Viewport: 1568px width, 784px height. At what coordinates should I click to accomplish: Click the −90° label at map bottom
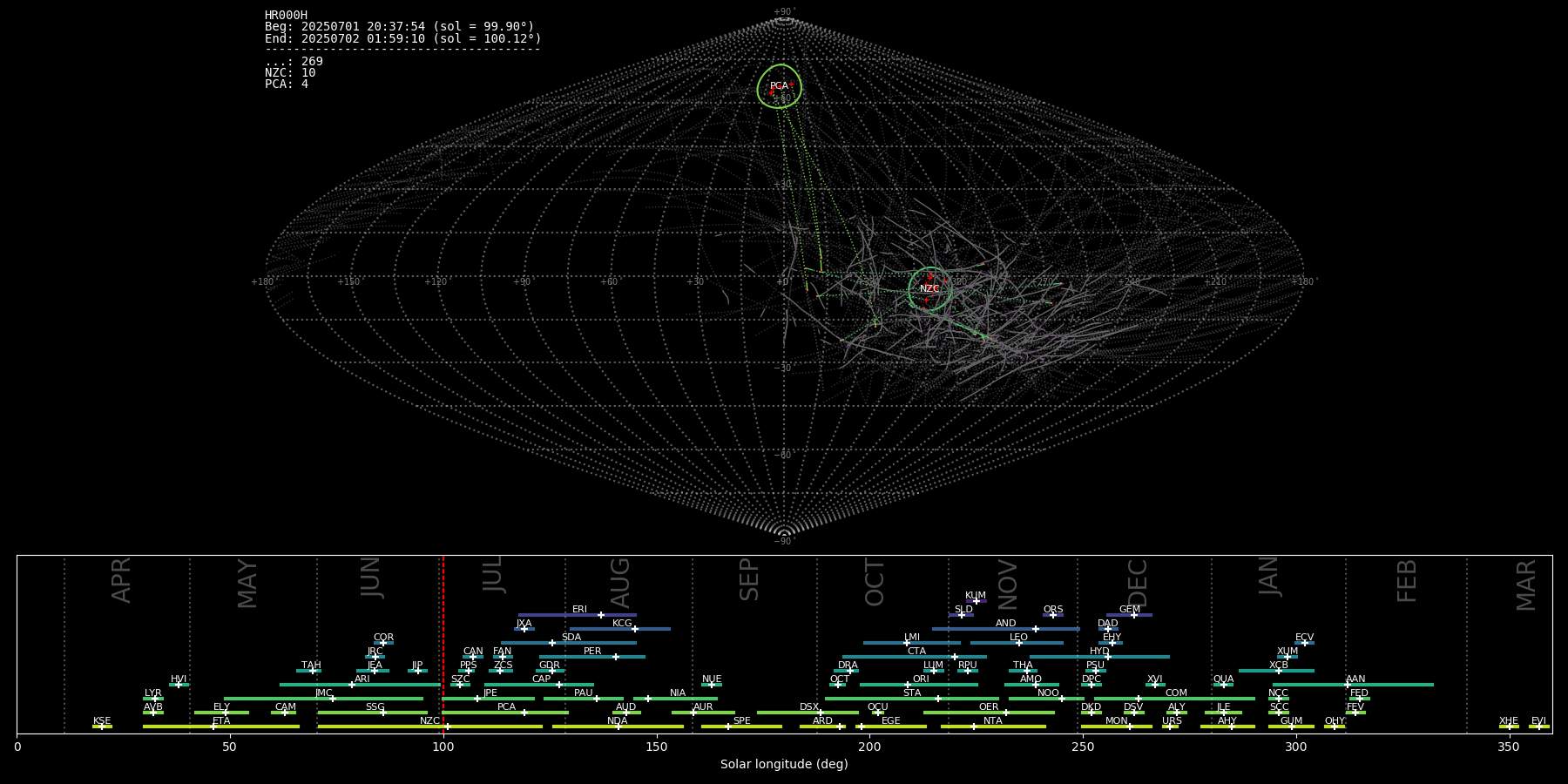[784, 541]
